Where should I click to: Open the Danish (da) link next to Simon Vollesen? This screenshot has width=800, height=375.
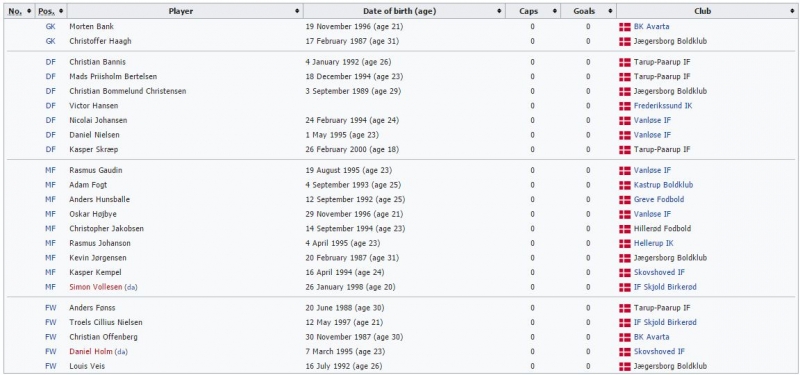[x=131, y=288]
